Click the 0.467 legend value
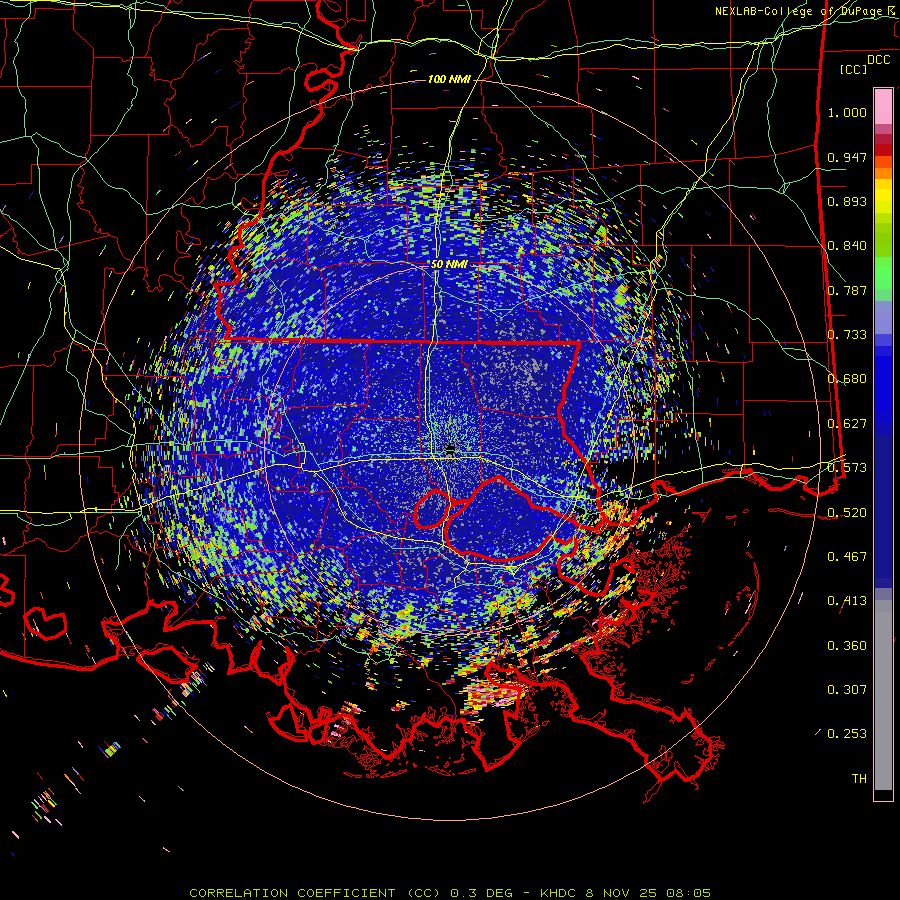Viewport: 900px width, 900px height. (847, 557)
